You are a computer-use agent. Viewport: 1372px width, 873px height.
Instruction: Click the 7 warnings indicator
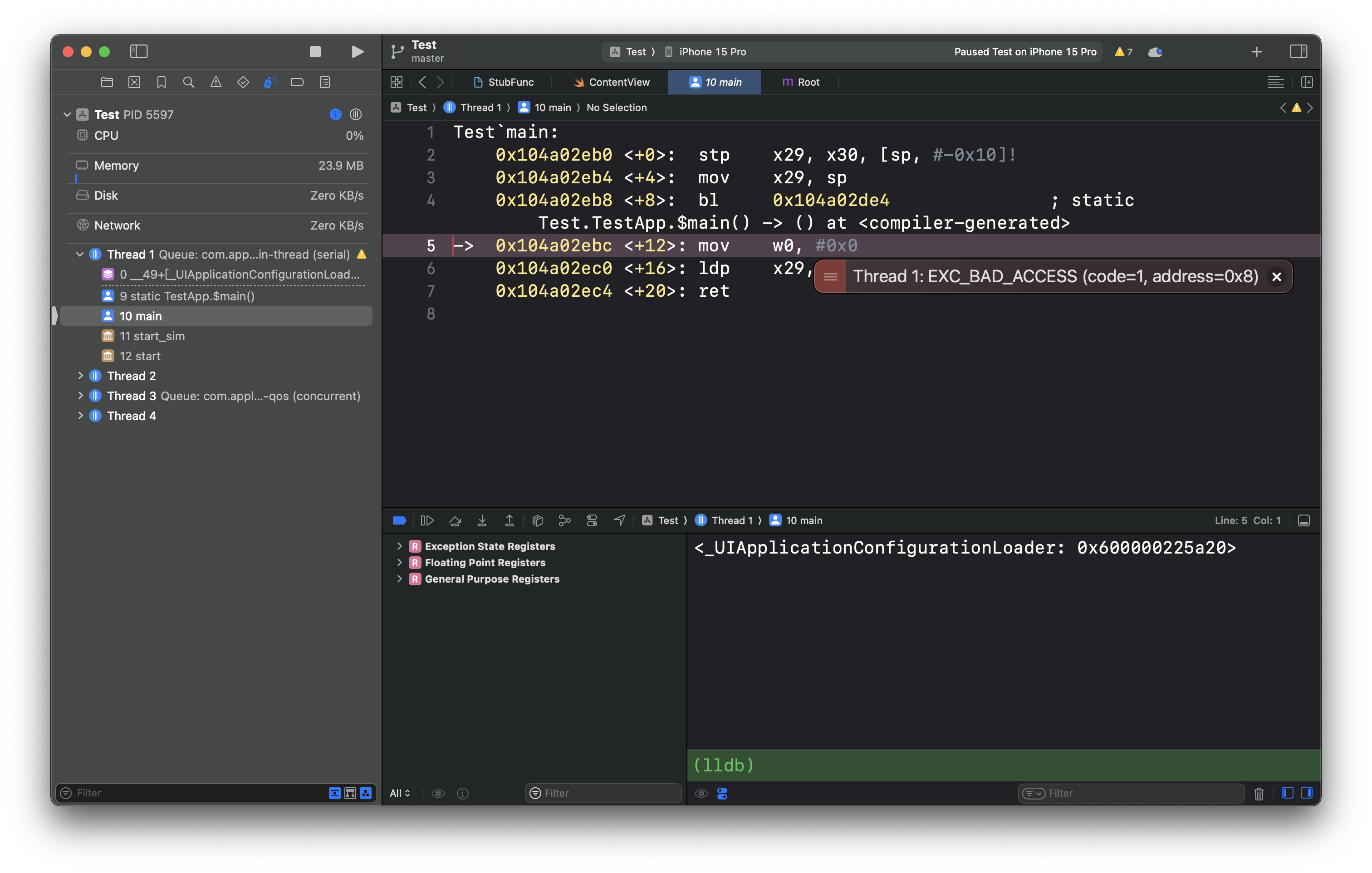click(1123, 52)
